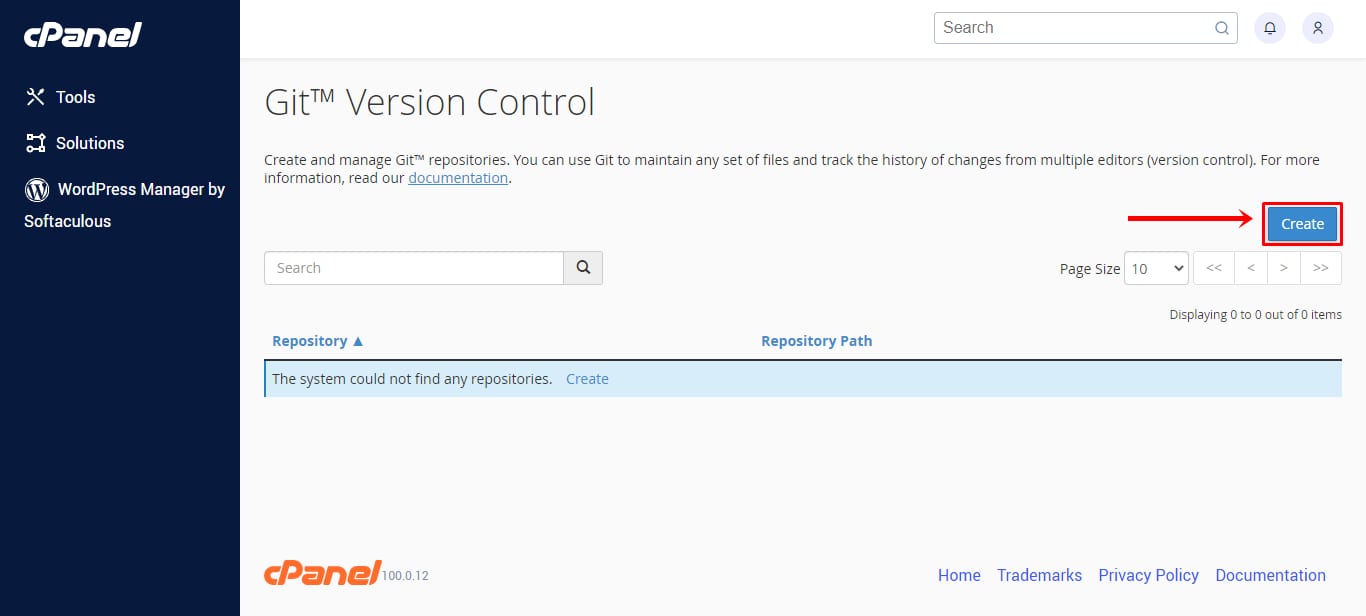Click the repository search magnifier button
Screen dimensions: 1366x616
tap(583, 268)
